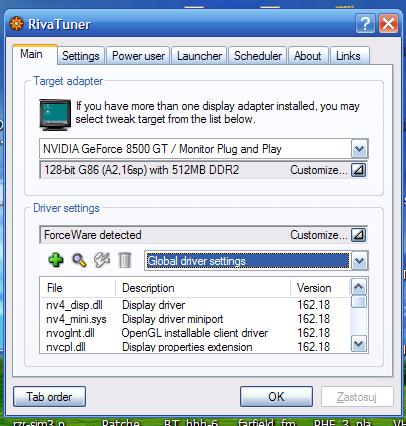Expand the NVIDIA GeForce 8500 GT adapter dropdown
Screen dimensions: 406x426
coord(359,149)
